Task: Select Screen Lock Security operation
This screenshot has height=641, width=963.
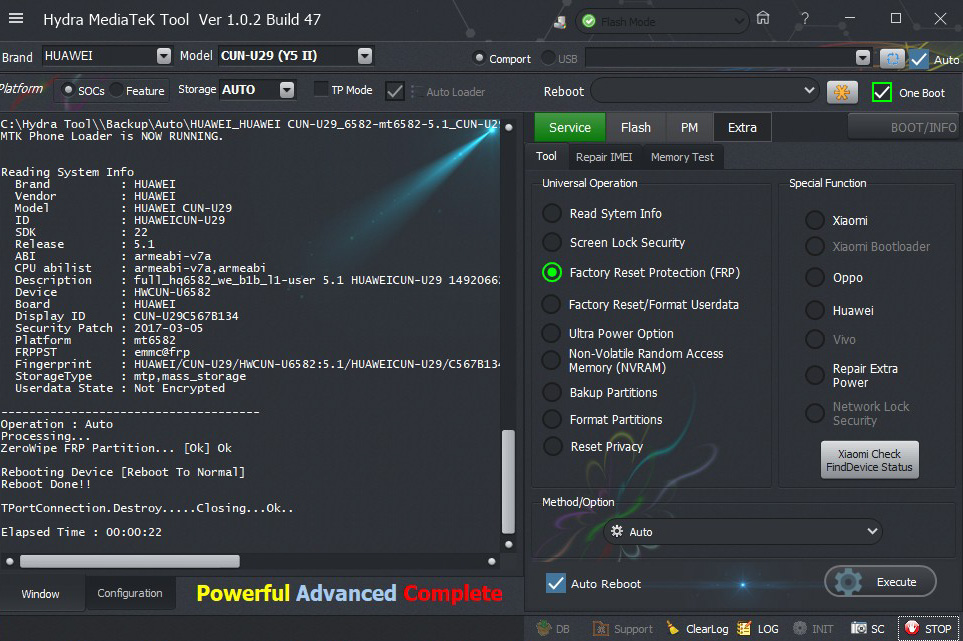Action: click(x=552, y=243)
